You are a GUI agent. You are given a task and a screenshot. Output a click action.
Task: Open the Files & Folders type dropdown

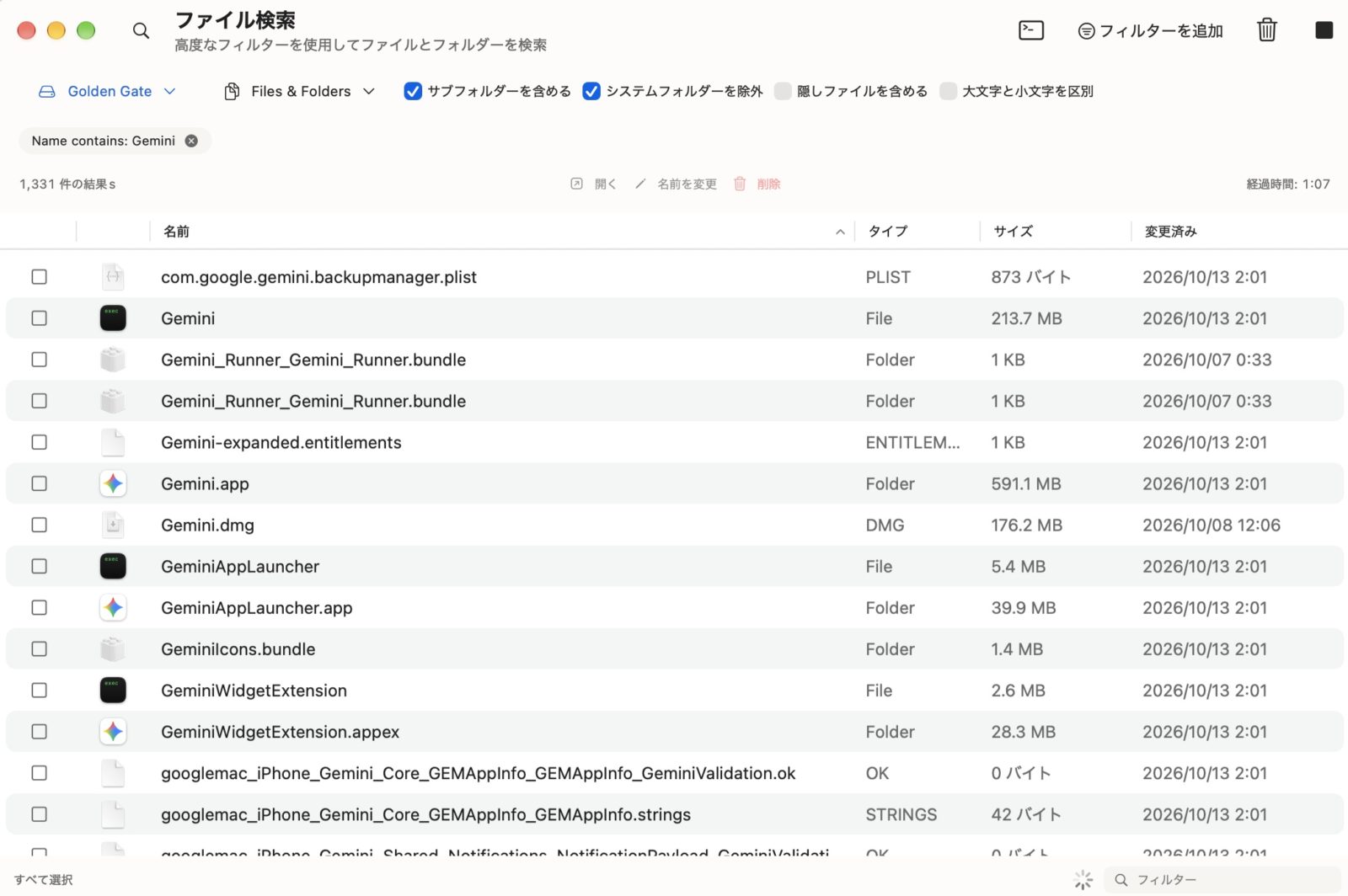tap(300, 91)
